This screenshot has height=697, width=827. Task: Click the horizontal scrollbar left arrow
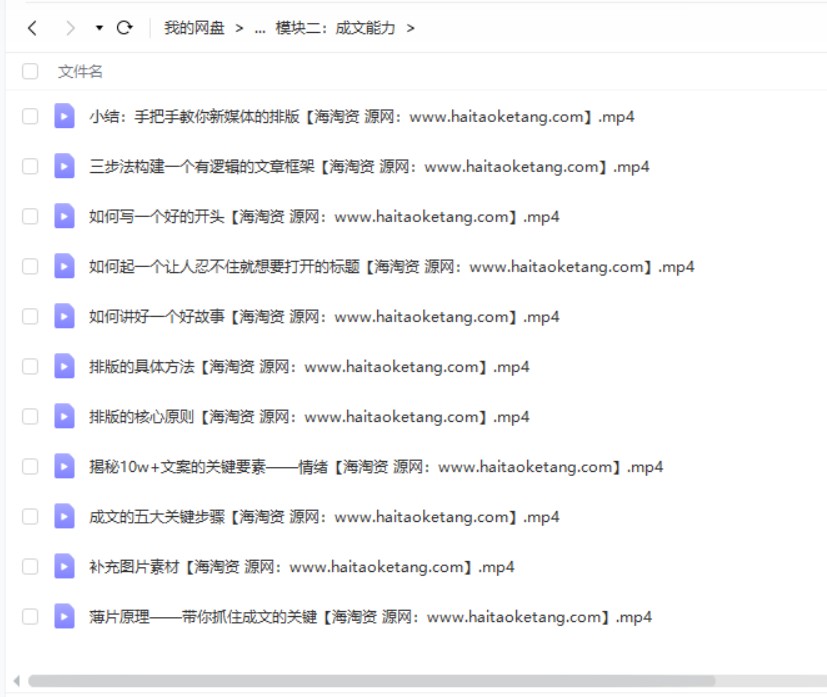click(x=17, y=681)
